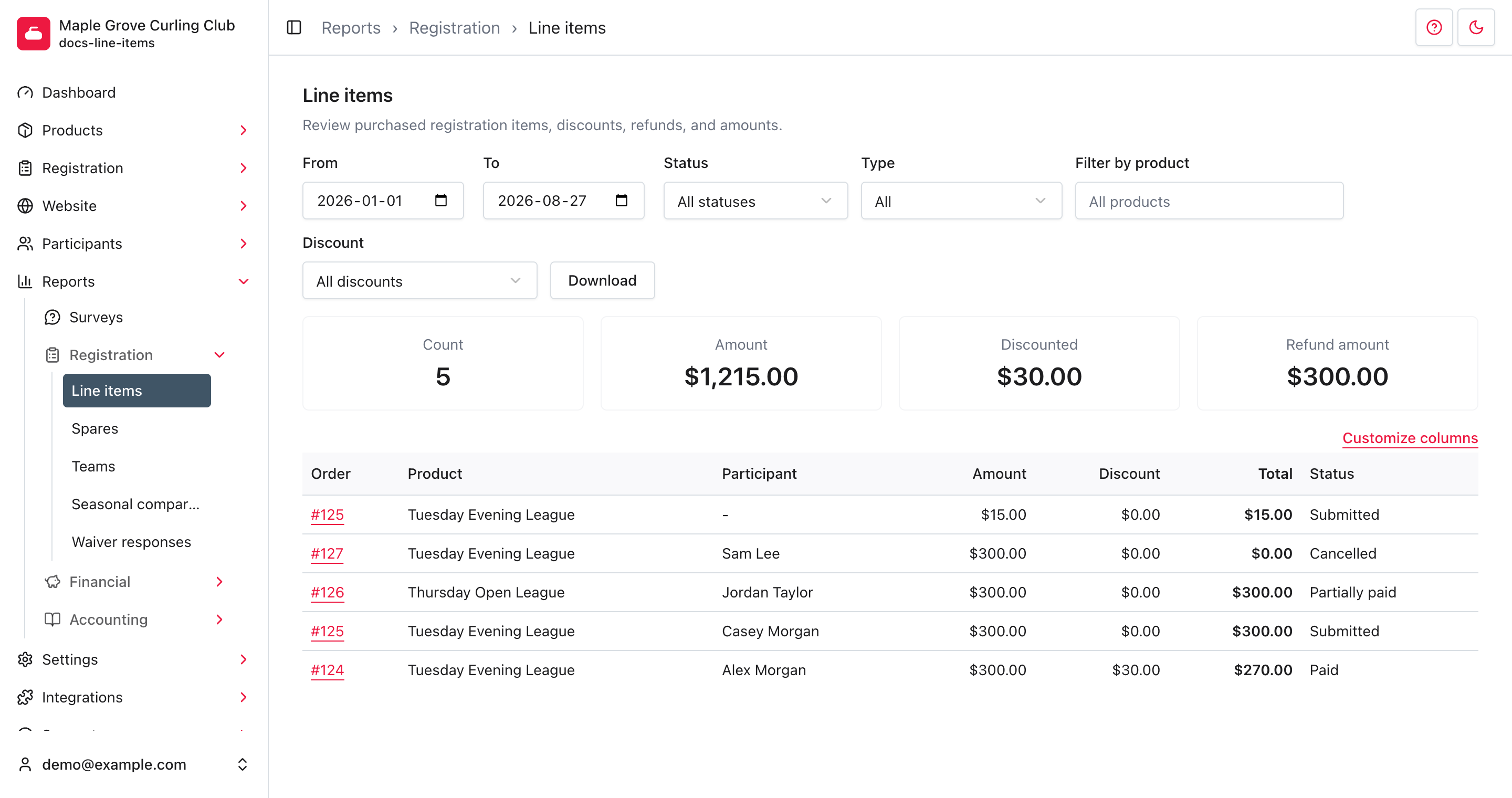This screenshot has width=1512, height=798.
Task: Click the Refund amount summary card
Action: click(1337, 363)
